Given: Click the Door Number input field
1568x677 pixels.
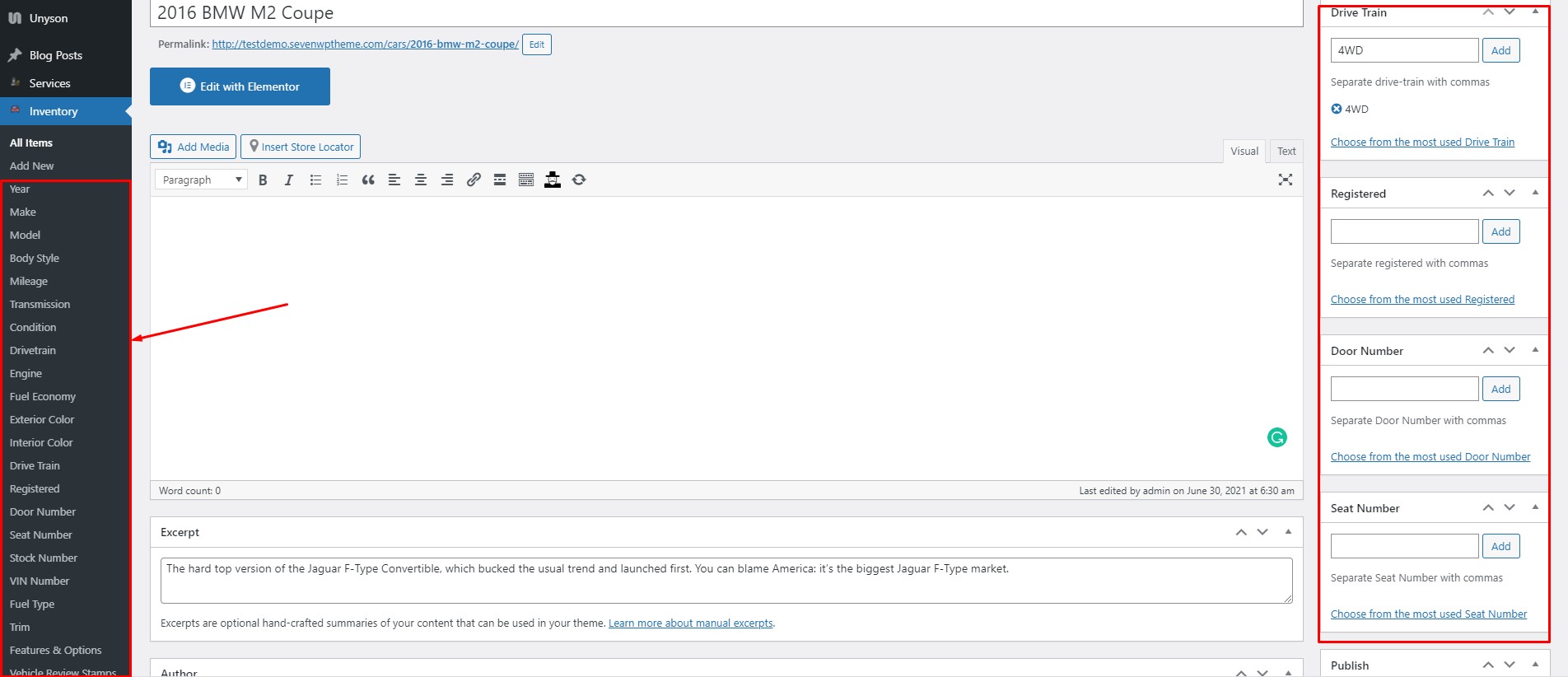Looking at the screenshot, I should coord(1404,389).
